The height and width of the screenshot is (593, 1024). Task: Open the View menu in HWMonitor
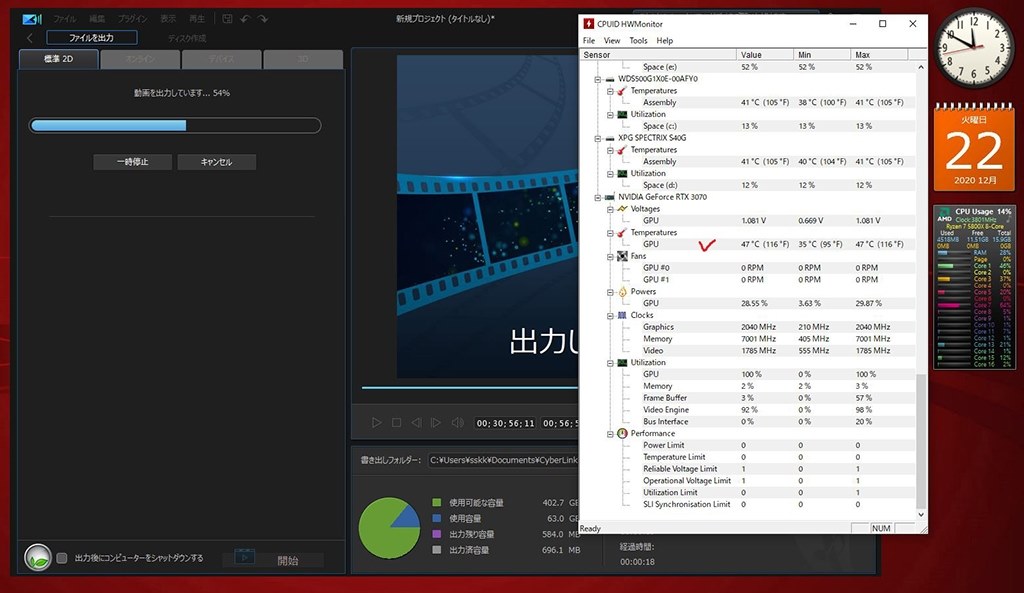[x=612, y=40]
